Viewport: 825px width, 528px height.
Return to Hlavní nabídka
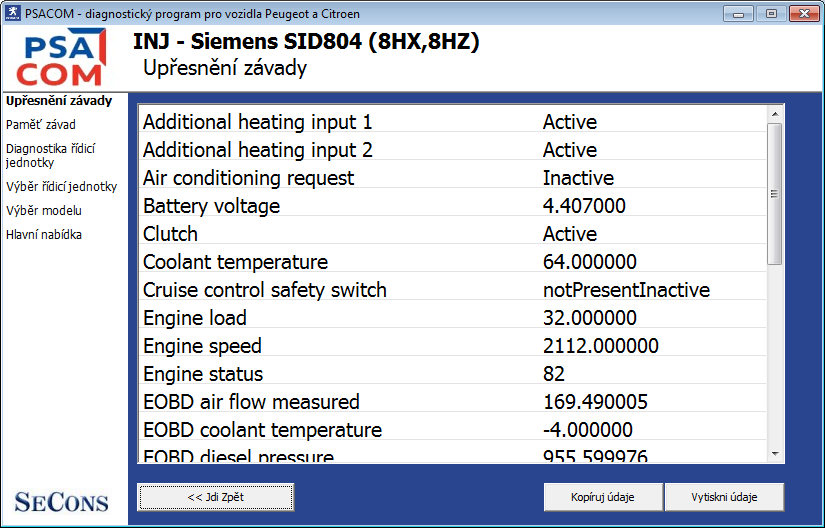click(x=44, y=235)
